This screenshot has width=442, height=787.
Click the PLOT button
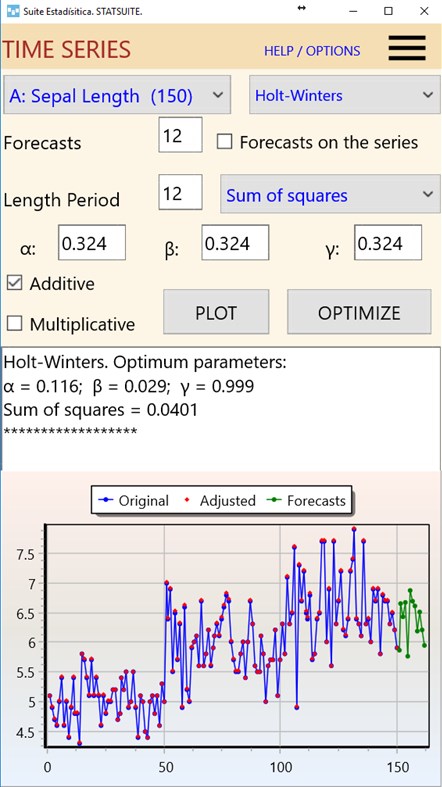click(216, 312)
